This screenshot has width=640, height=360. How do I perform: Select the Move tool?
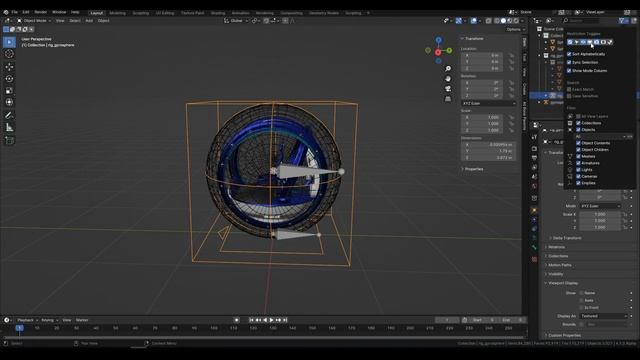pos(9,67)
